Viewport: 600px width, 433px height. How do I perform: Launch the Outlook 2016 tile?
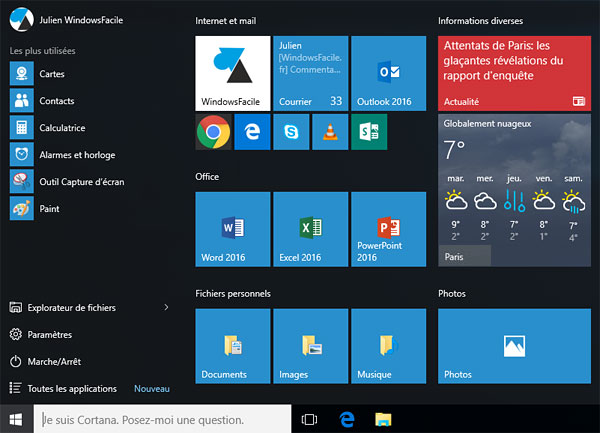pos(388,73)
